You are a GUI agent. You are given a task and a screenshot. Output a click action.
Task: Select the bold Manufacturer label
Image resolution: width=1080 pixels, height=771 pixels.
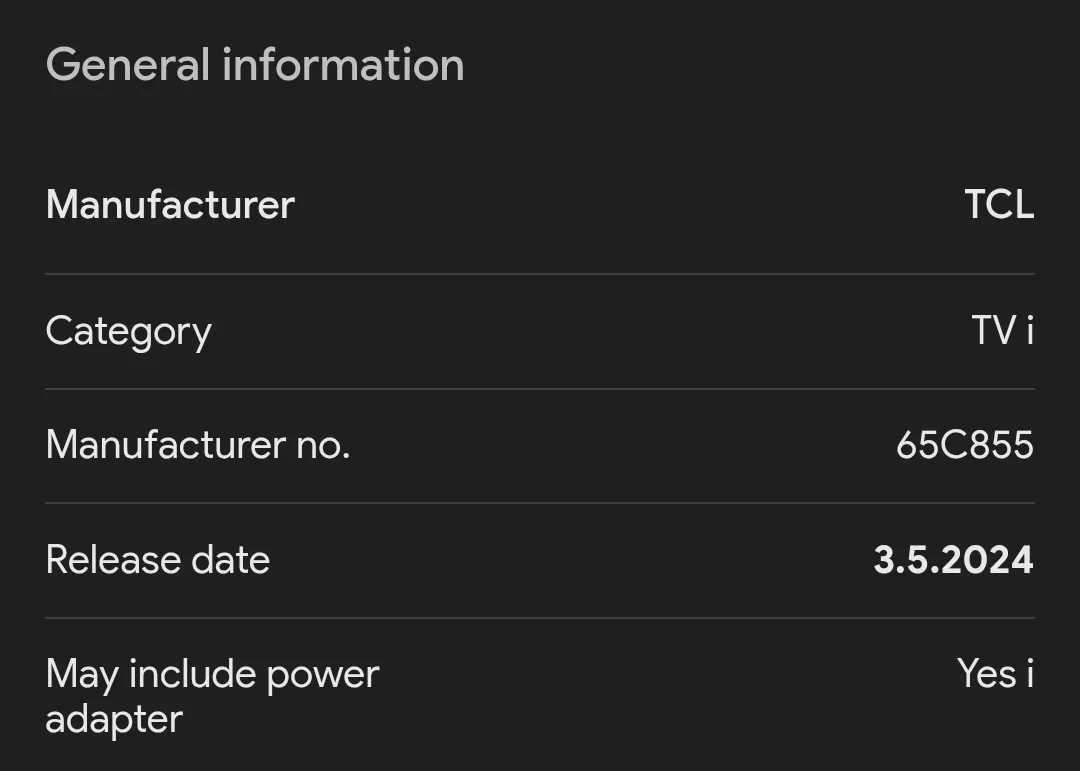coord(170,205)
